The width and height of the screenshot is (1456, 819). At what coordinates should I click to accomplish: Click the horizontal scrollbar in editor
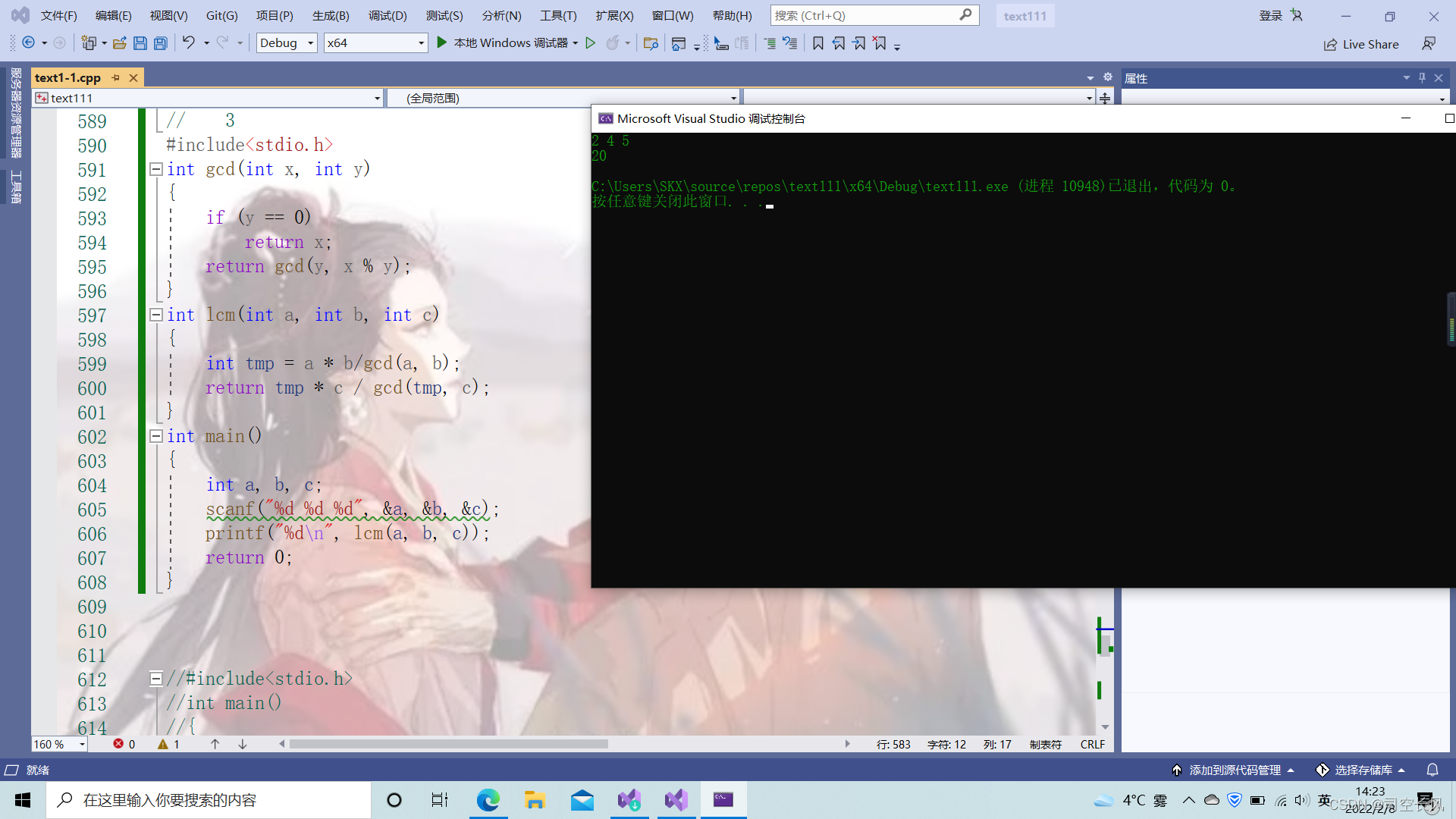447,744
